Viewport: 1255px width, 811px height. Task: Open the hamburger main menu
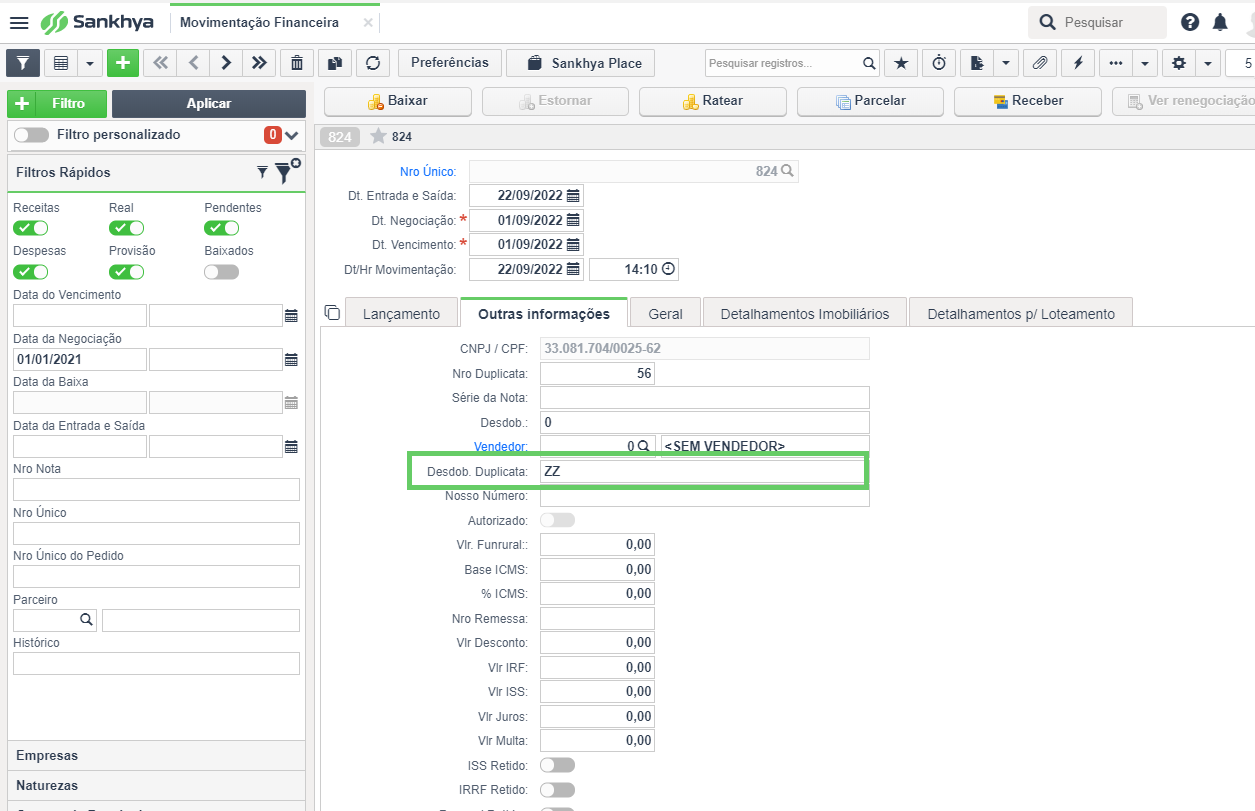tap(18, 22)
